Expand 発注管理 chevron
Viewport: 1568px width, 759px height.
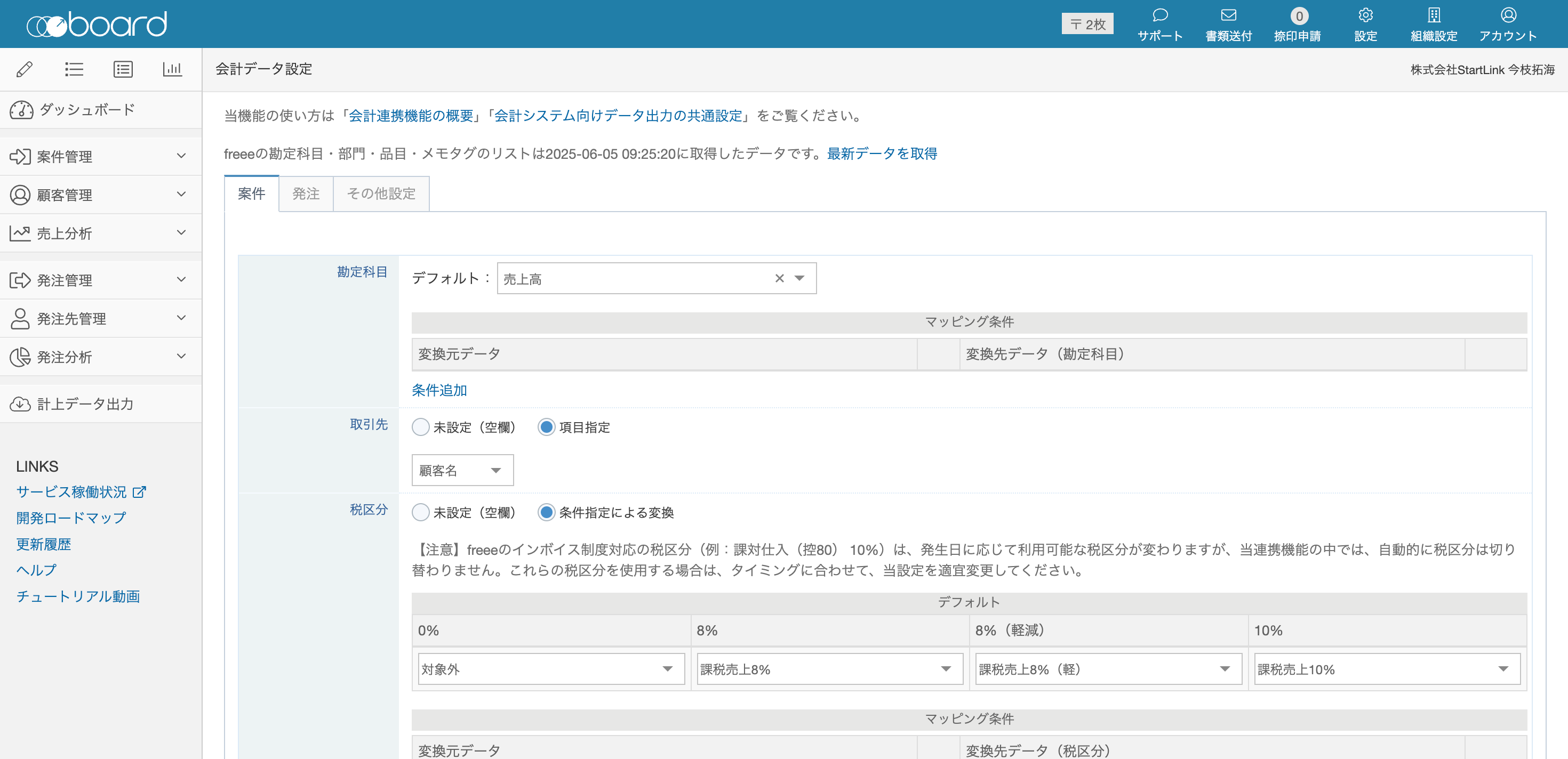click(x=181, y=280)
